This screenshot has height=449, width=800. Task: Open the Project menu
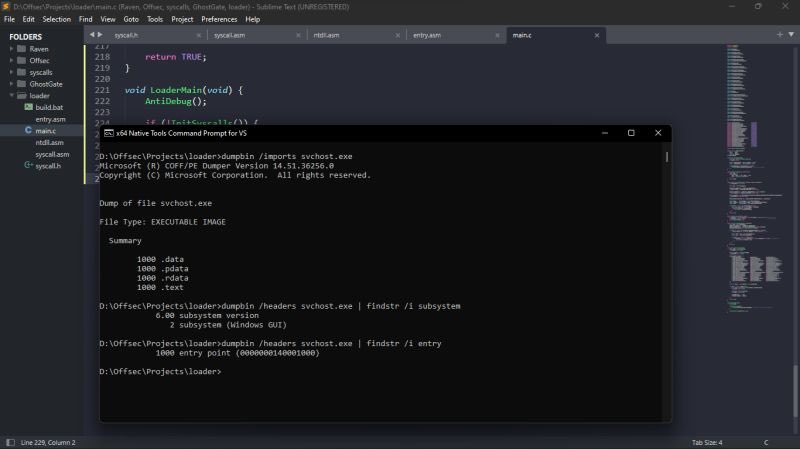click(182, 19)
